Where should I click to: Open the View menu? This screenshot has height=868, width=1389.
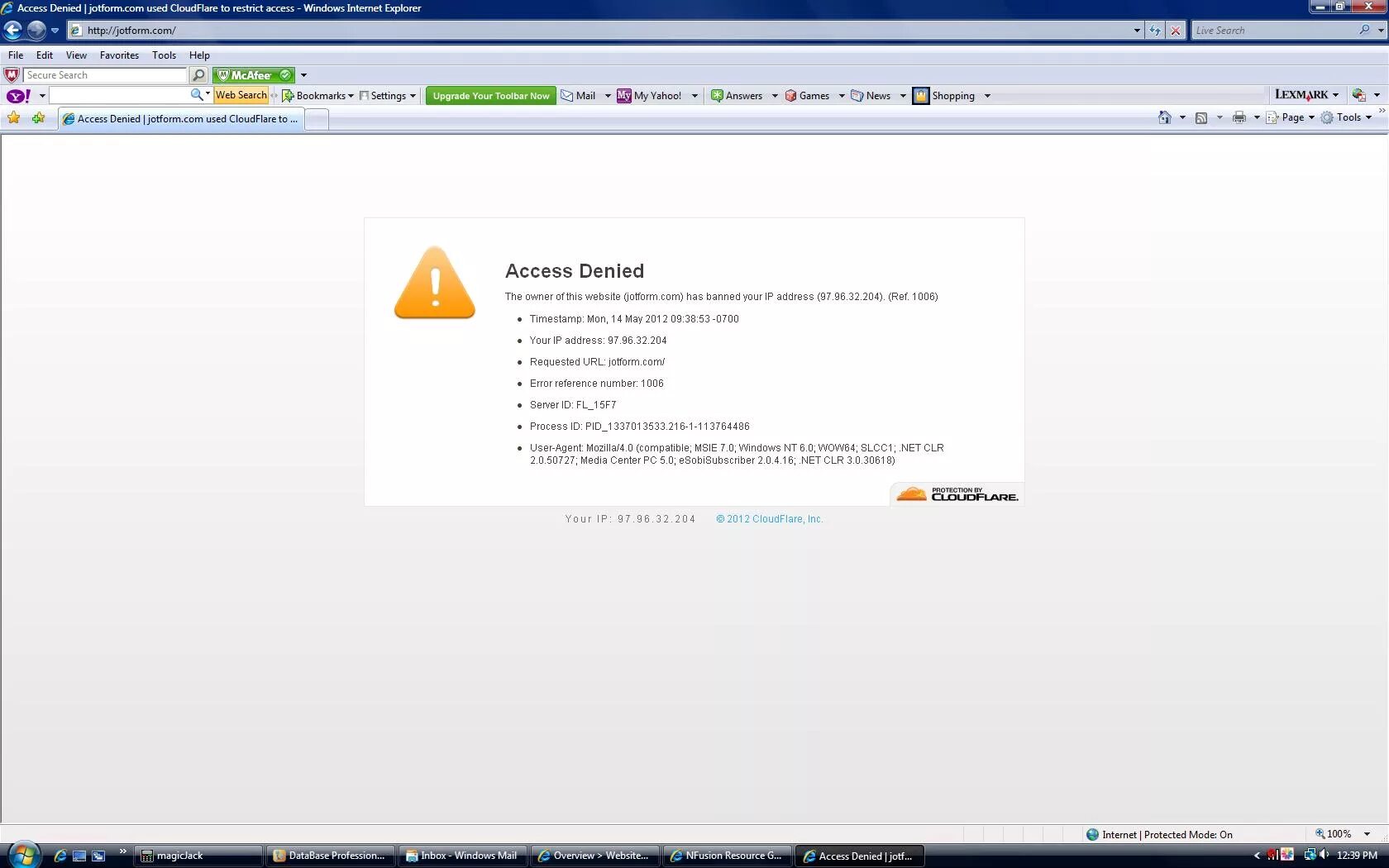tap(76, 55)
